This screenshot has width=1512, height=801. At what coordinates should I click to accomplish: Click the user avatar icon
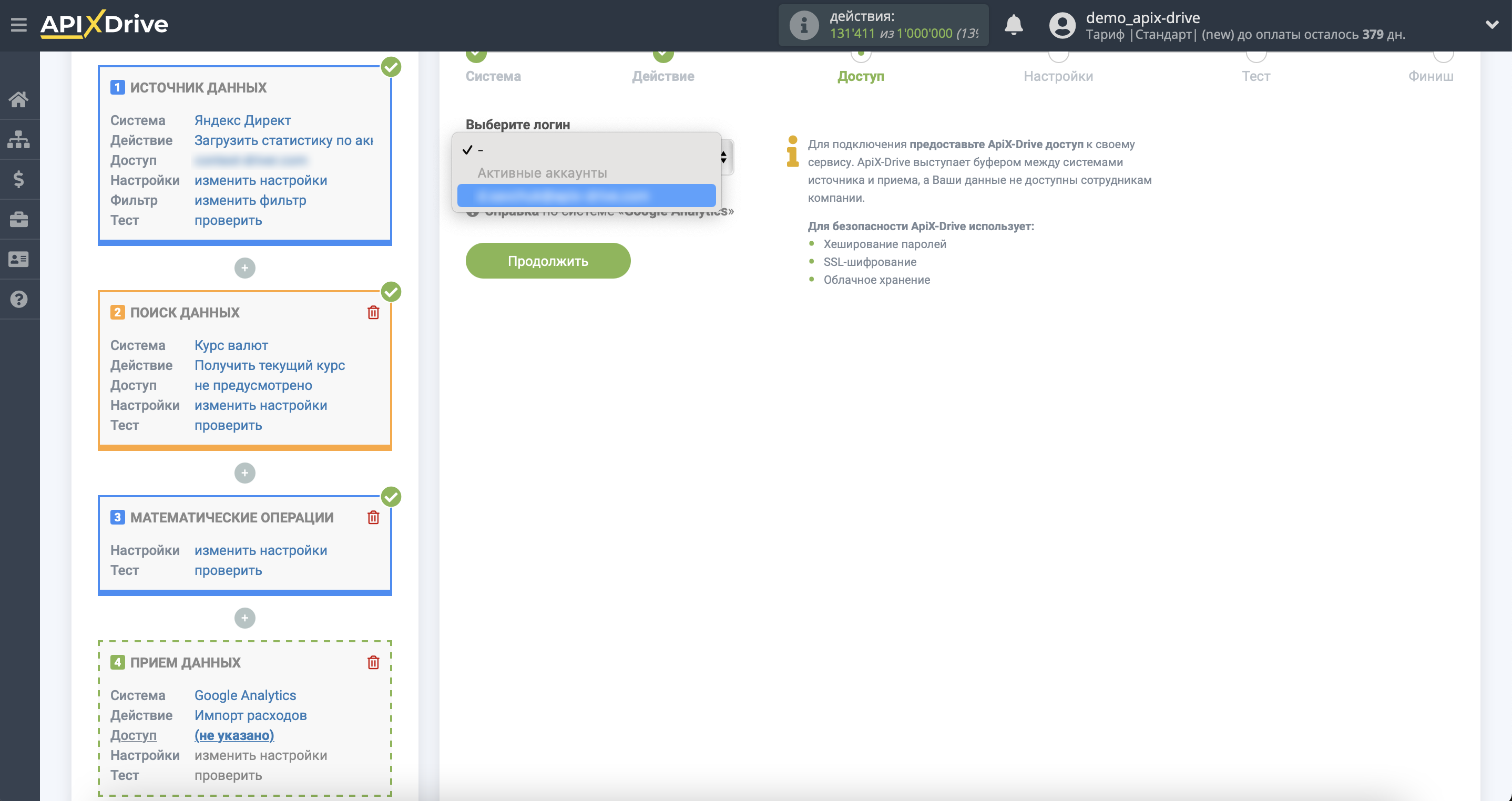[1061, 25]
